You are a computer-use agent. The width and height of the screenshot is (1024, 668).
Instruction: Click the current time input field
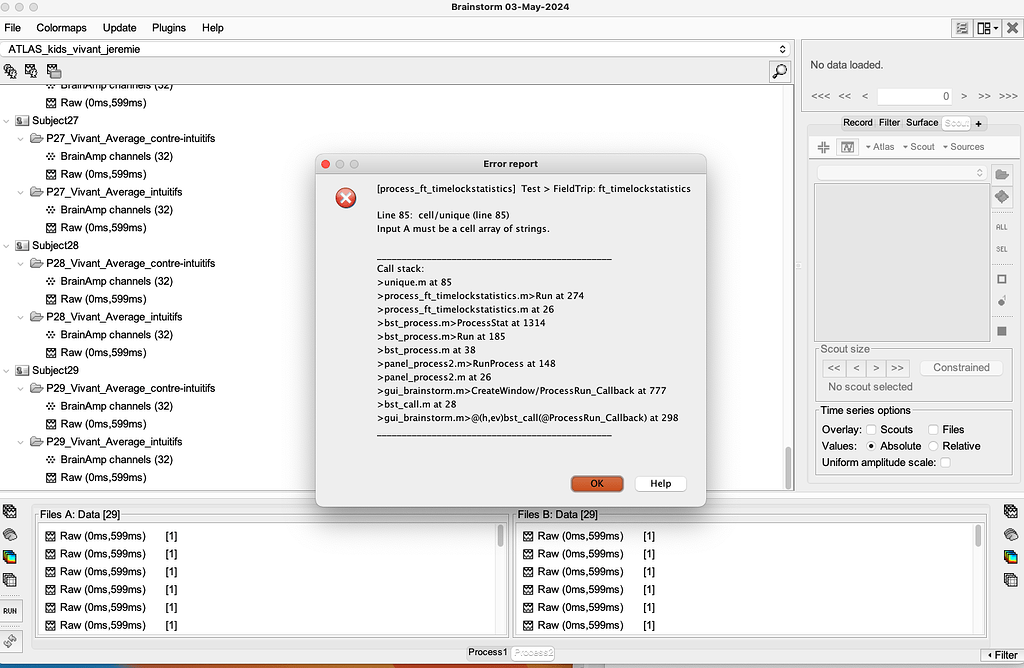[x=915, y=96]
